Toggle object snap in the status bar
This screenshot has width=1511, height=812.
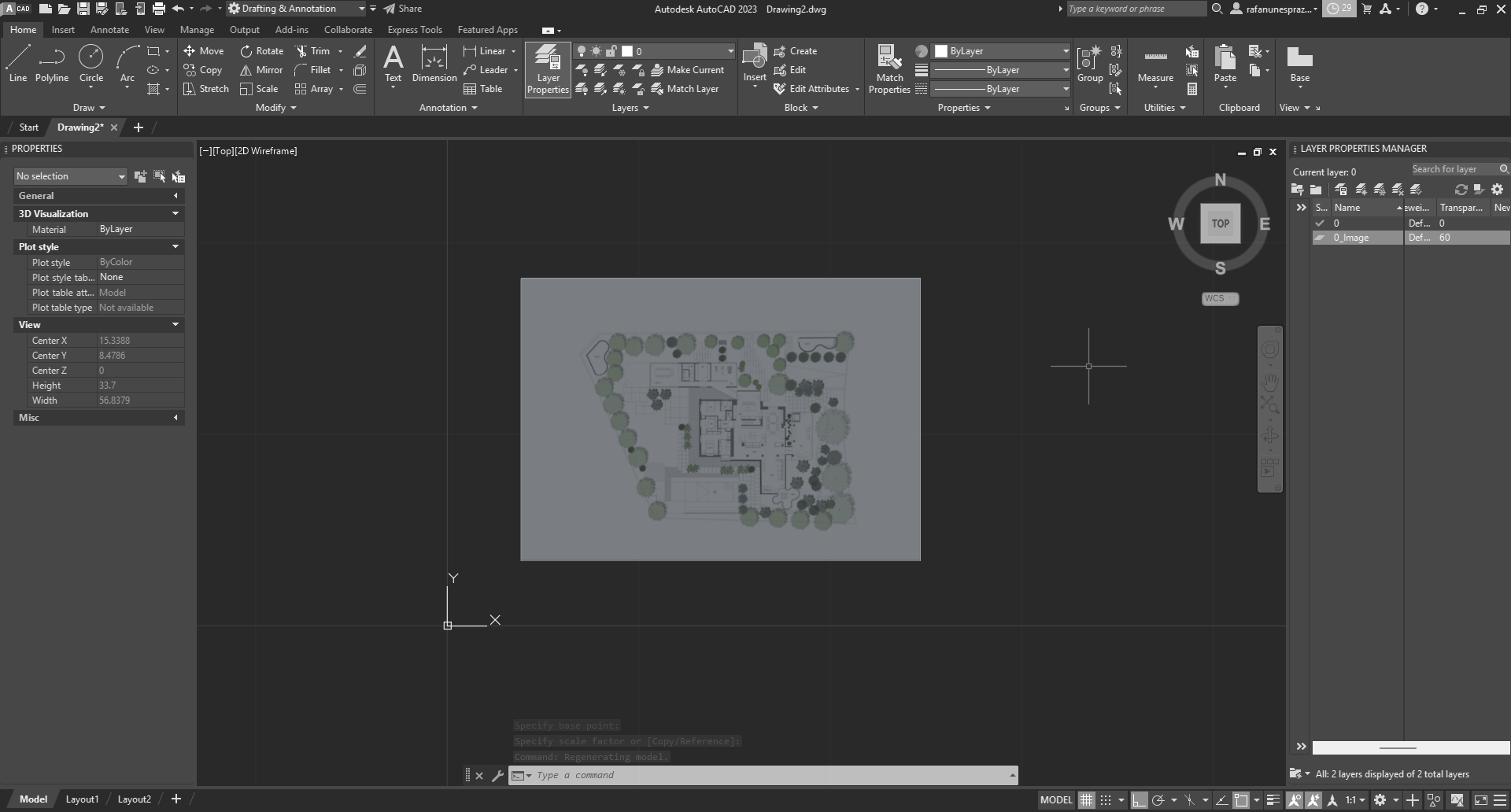click(1191, 799)
